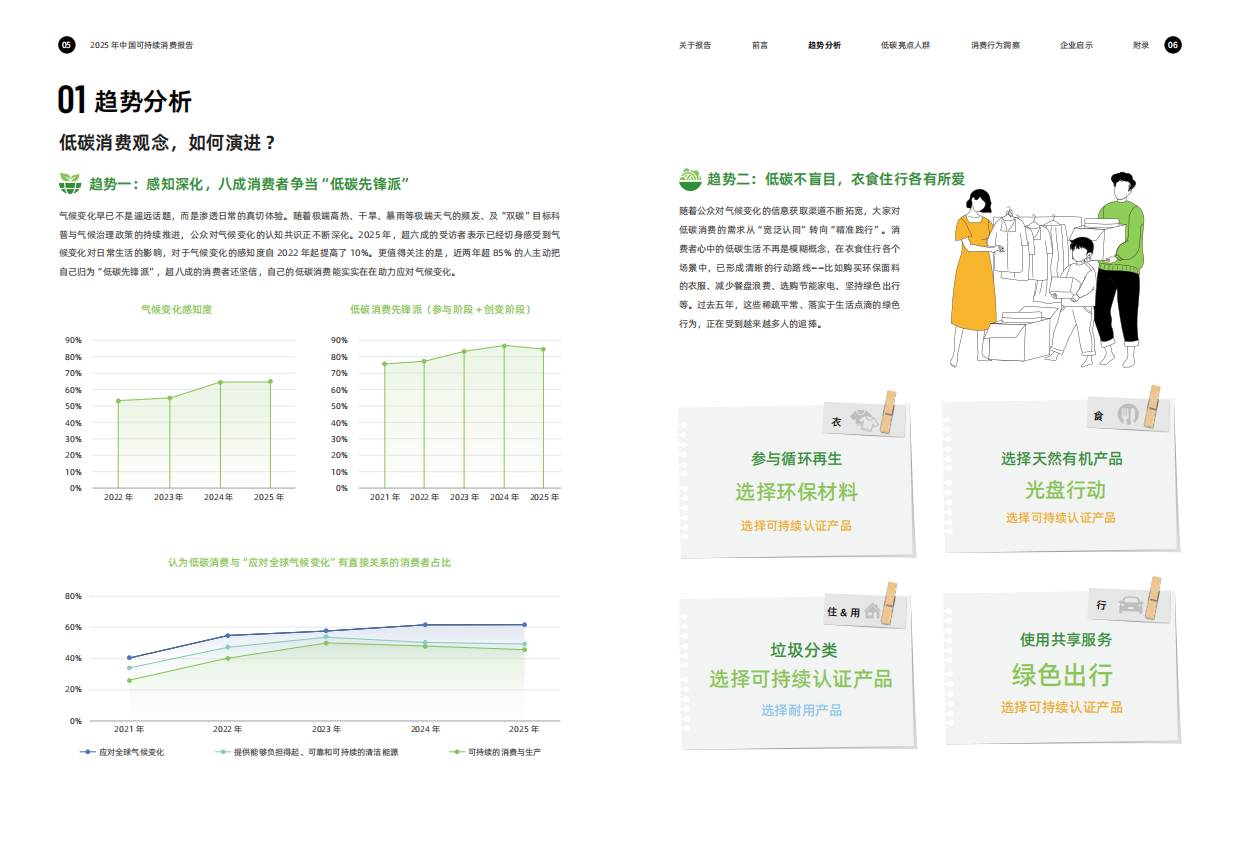Click the leaf icon beside 趋势一 heading

coord(67,183)
